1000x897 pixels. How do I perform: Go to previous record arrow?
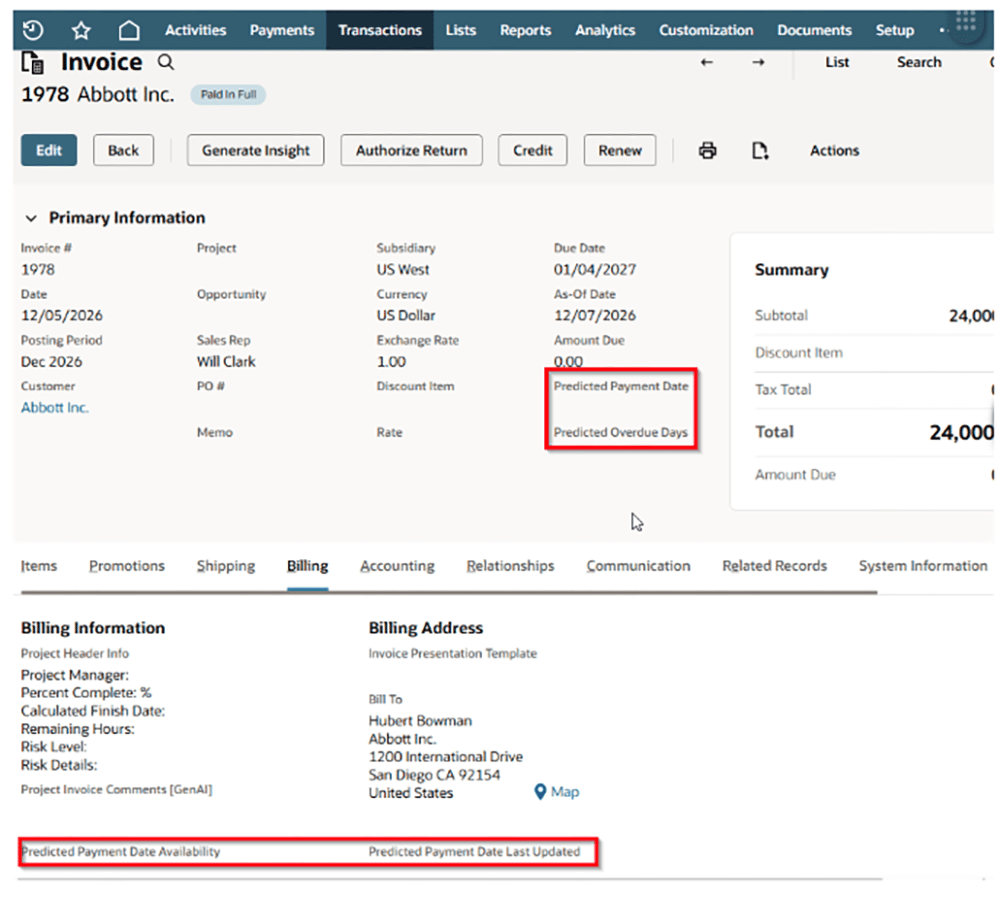[707, 62]
